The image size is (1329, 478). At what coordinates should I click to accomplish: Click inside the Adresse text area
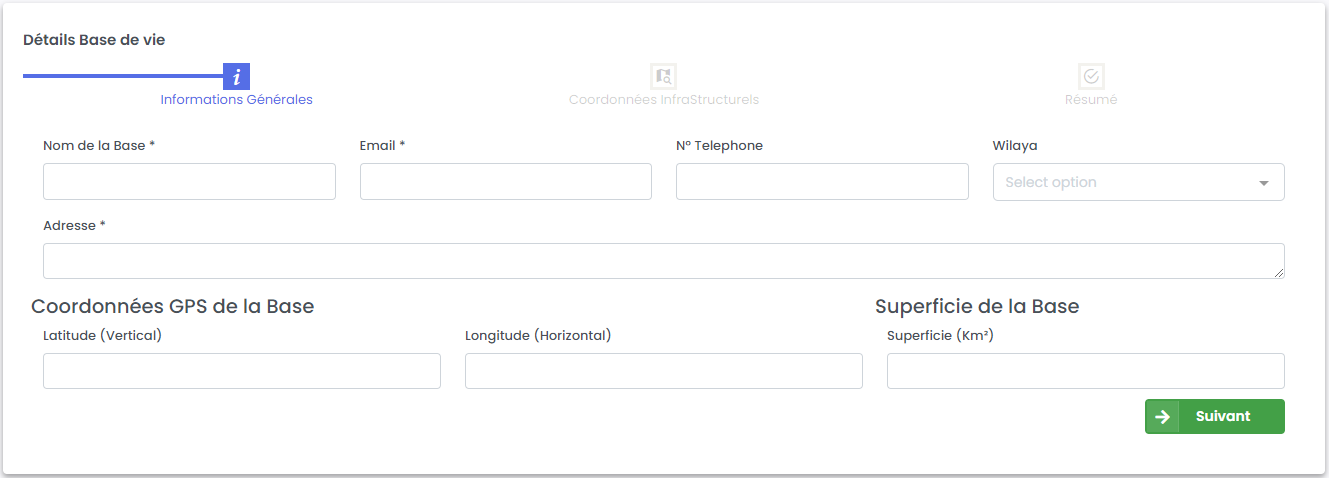pyautogui.click(x=663, y=261)
